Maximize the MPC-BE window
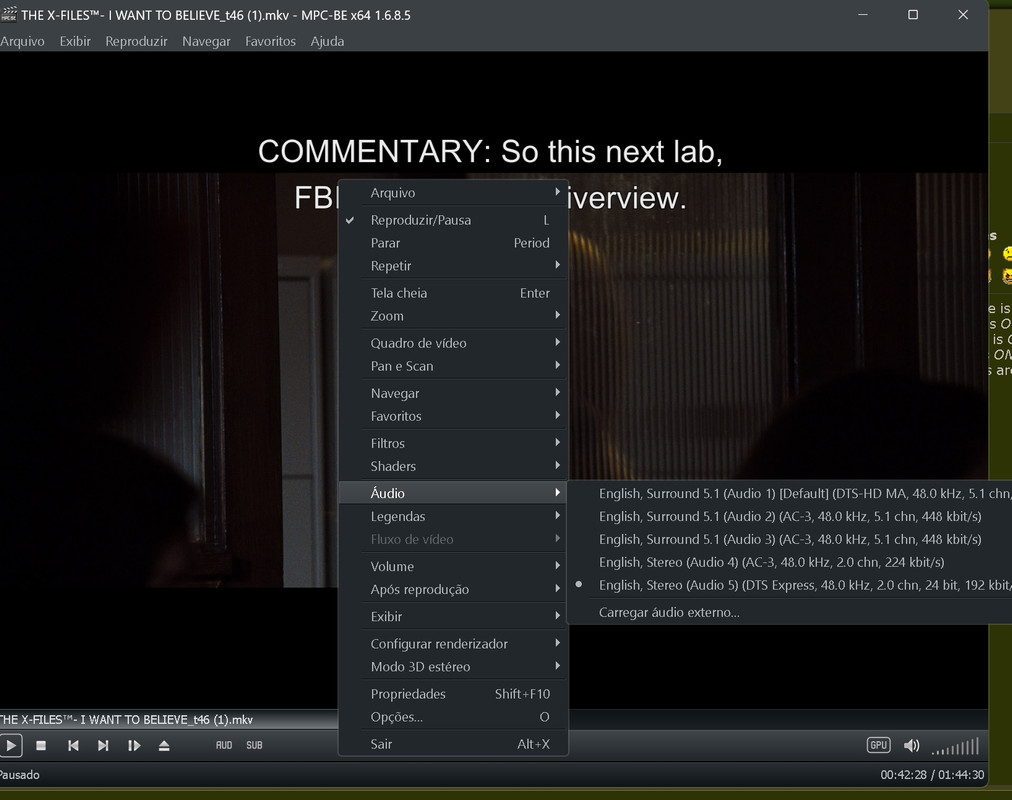The image size is (1012, 800). click(x=913, y=14)
